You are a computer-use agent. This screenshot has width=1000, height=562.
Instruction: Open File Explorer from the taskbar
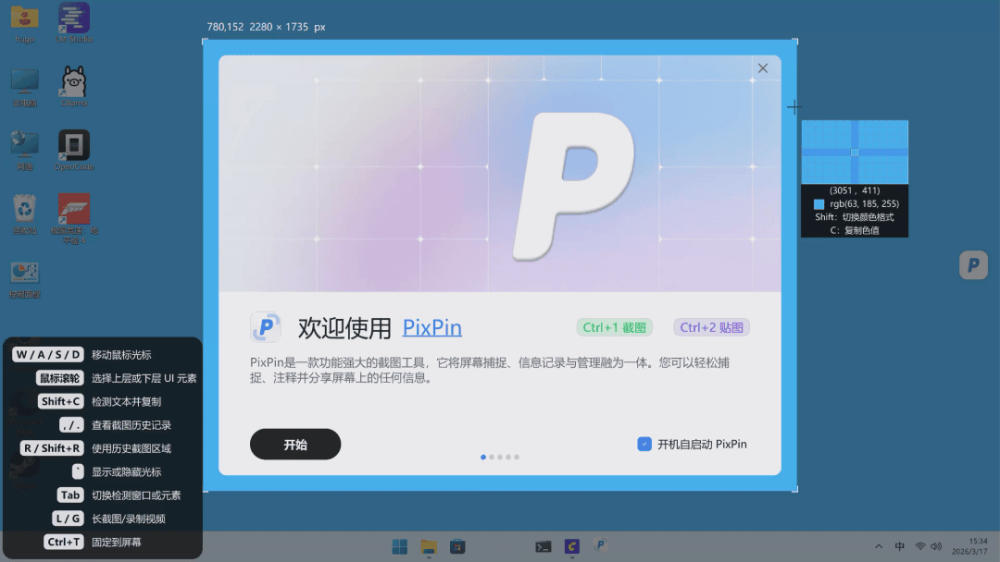(429, 547)
